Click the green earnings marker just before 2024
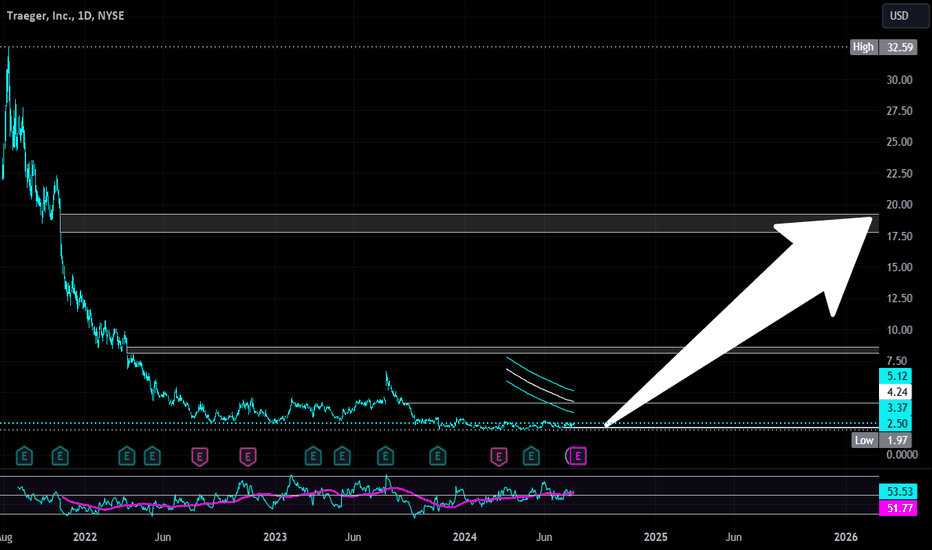Screen dimensions: 932x550 (x=437, y=456)
